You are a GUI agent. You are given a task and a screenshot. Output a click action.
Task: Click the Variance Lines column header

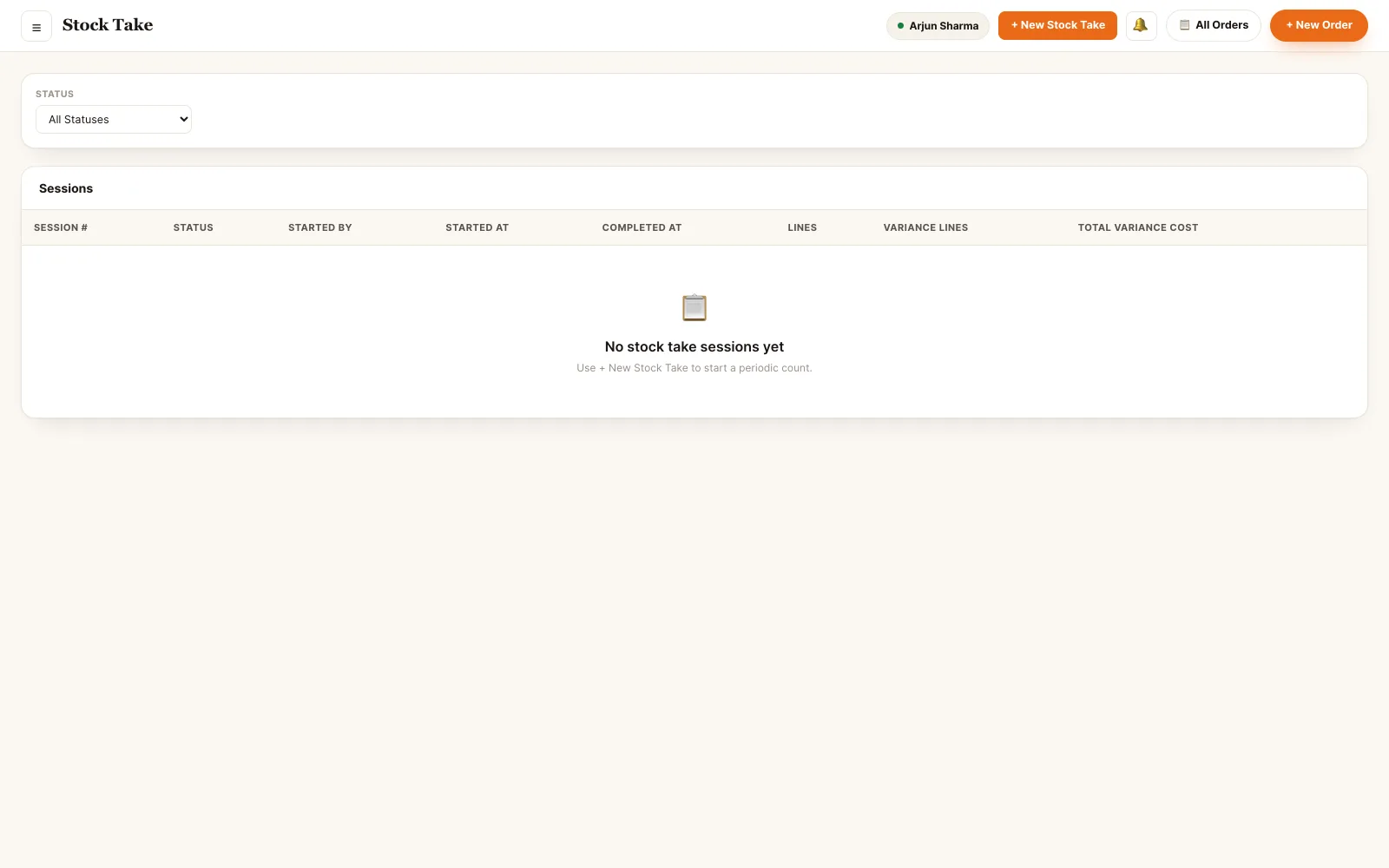(x=926, y=227)
